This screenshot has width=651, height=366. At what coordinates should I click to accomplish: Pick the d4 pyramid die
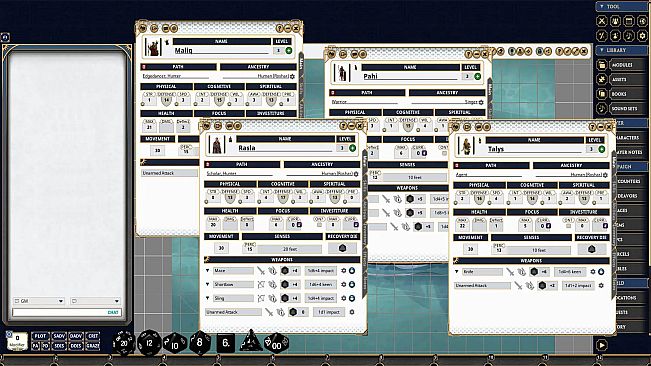pos(250,342)
